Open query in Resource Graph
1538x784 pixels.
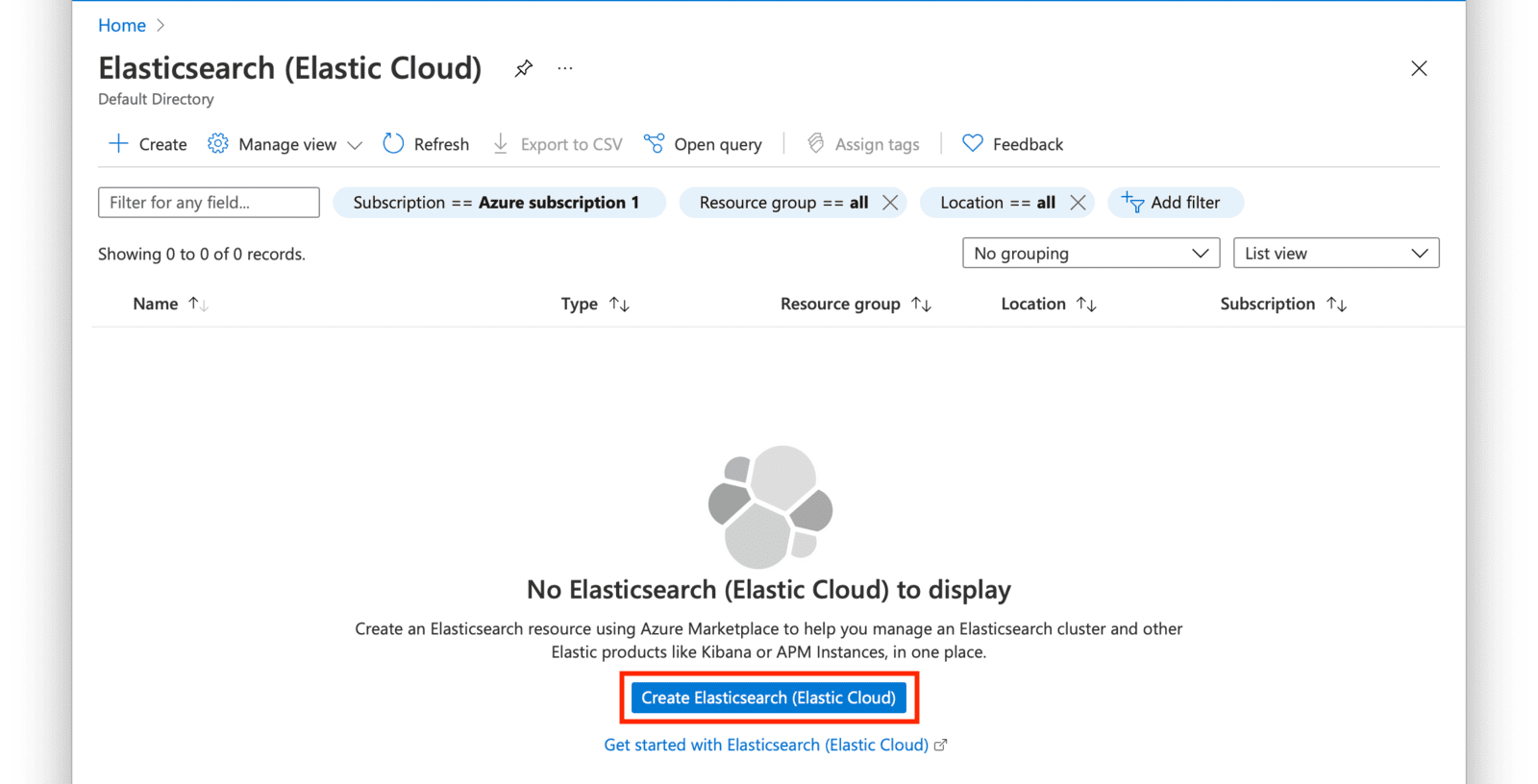[x=703, y=144]
